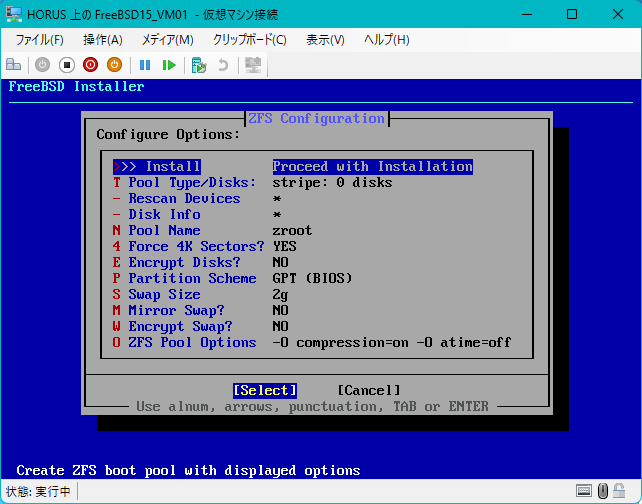Click the grey Start VM power icon
This screenshot has height=504, width=642.
[x=42, y=65]
